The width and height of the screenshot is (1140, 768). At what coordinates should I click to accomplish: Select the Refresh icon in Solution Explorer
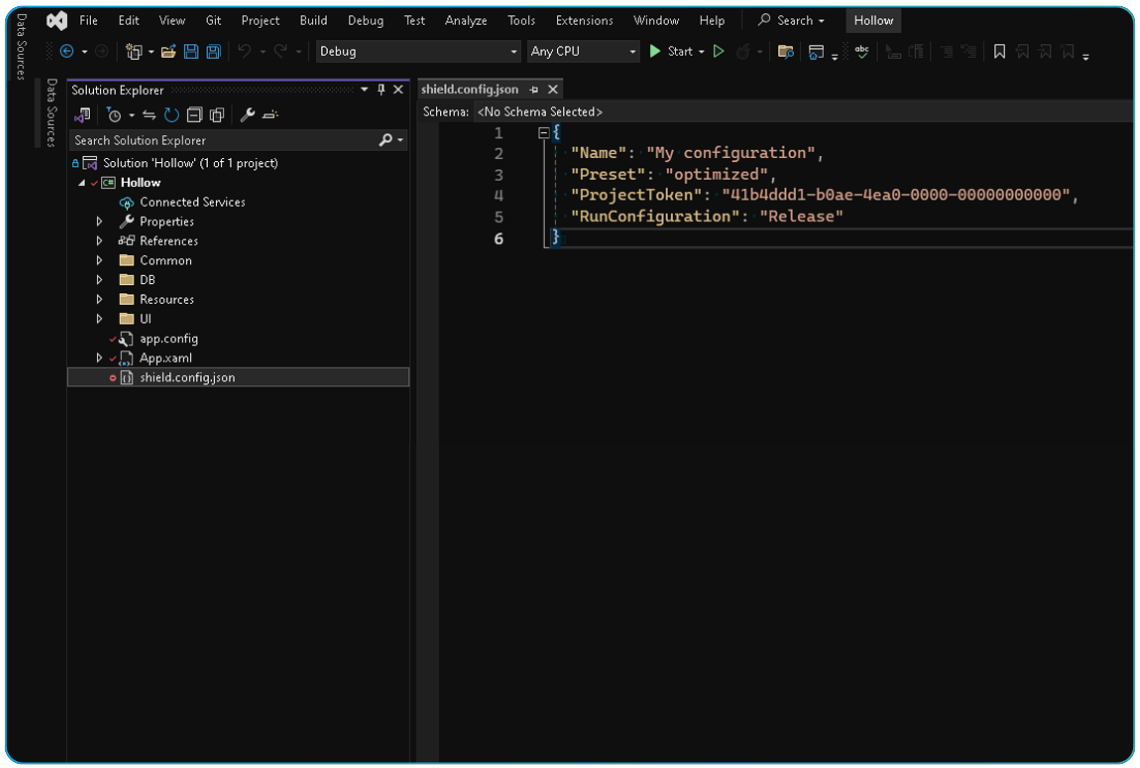coord(171,114)
